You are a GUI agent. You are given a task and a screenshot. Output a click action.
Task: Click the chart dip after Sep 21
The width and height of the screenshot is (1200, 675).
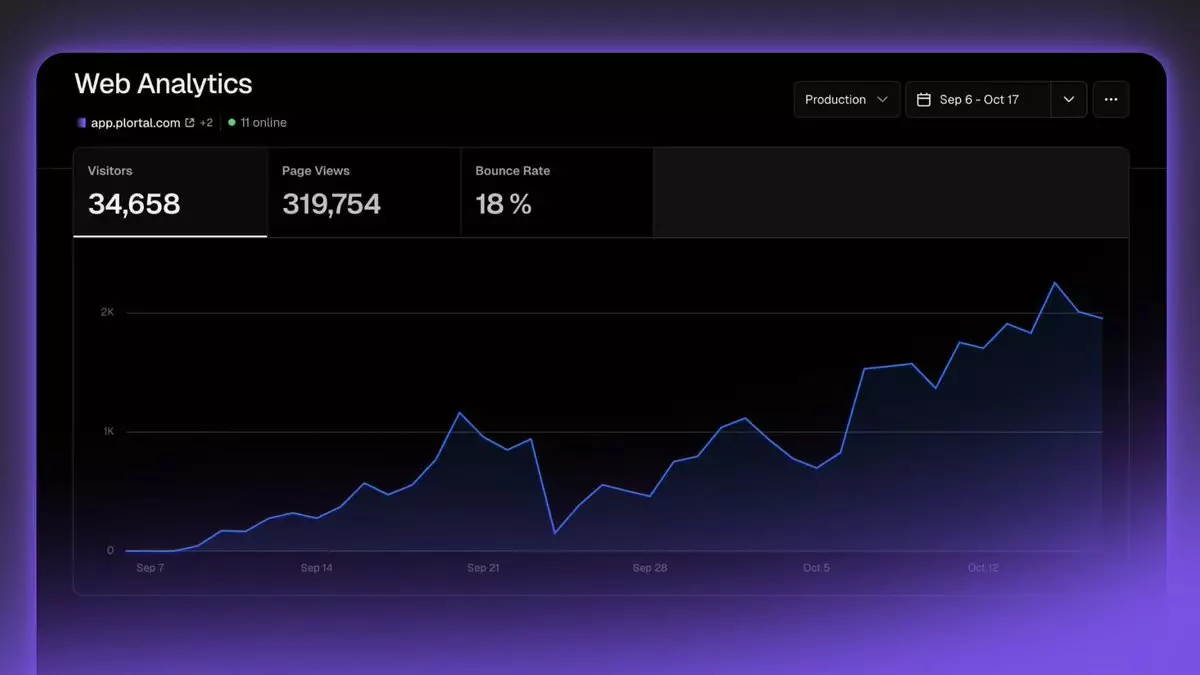click(x=555, y=533)
